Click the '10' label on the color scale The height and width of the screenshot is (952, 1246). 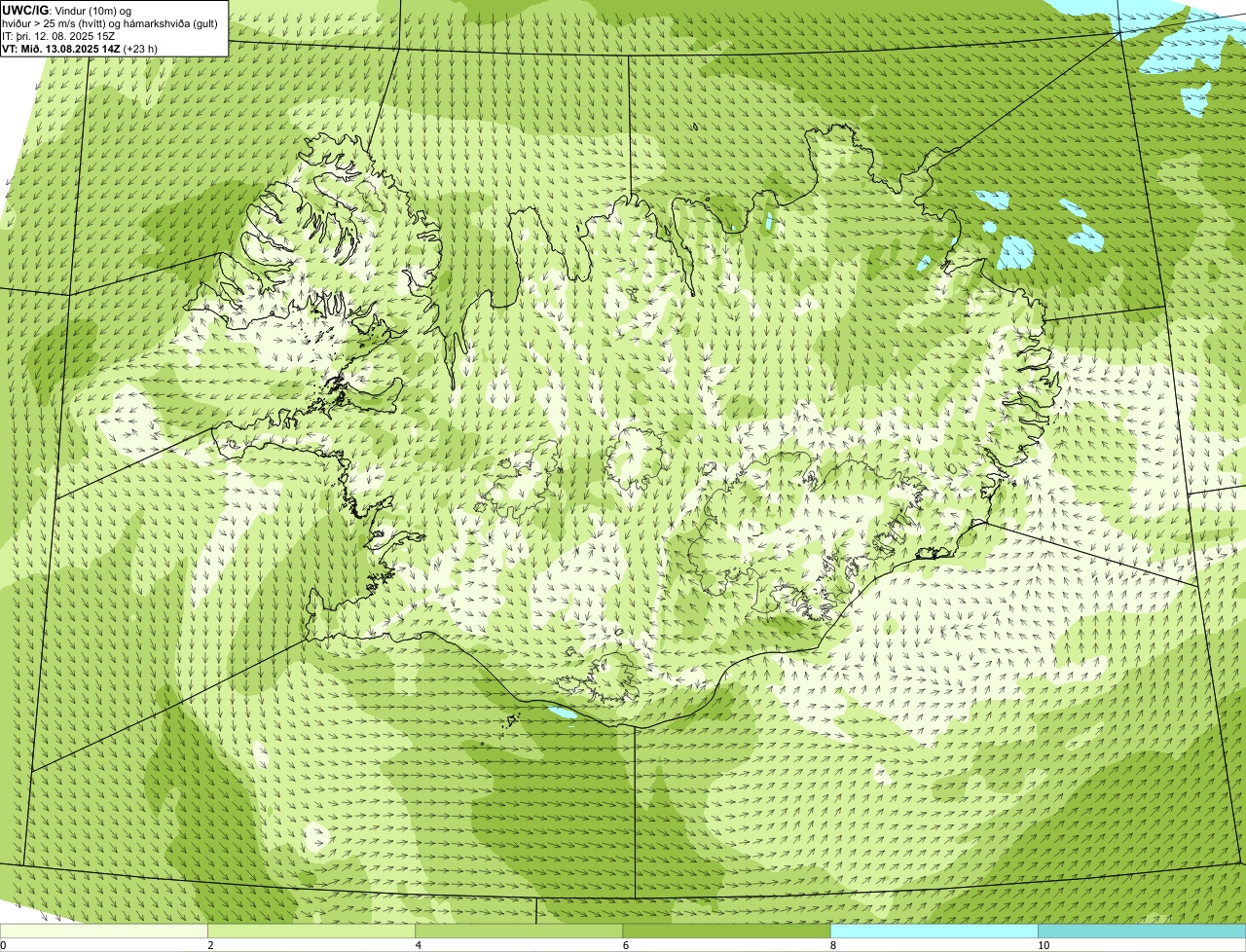point(1043,945)
